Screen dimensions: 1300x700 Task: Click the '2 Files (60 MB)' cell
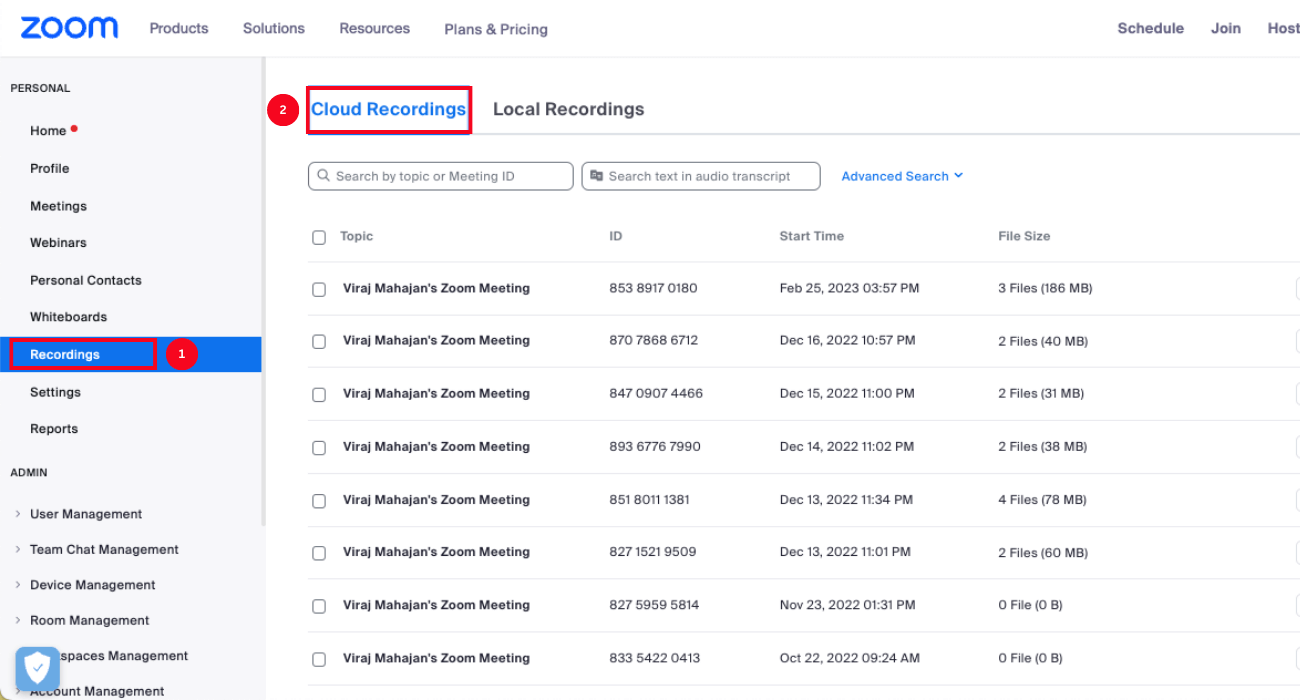click(x=1043, y=552)
